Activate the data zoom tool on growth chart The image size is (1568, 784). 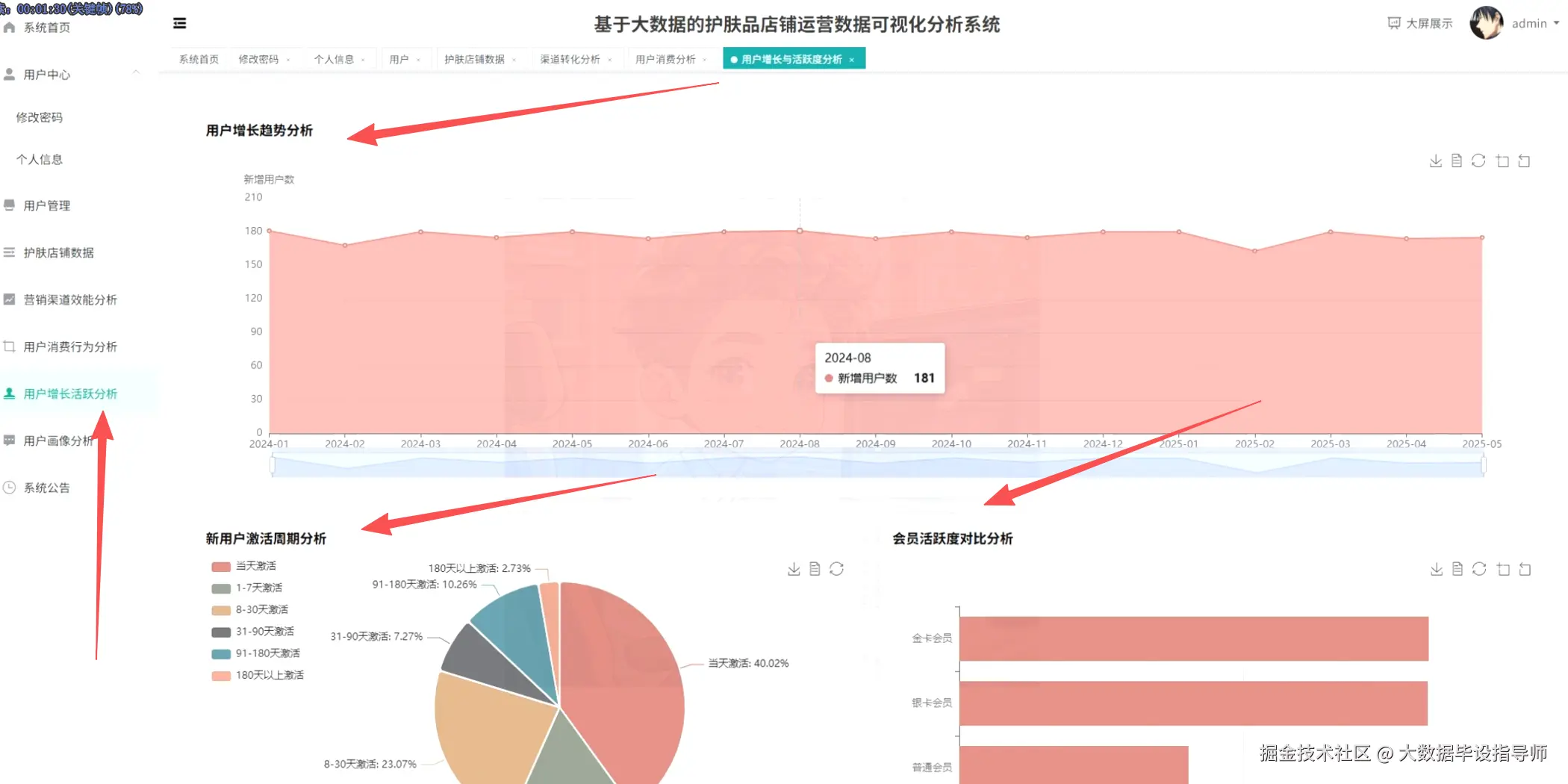1502,160
